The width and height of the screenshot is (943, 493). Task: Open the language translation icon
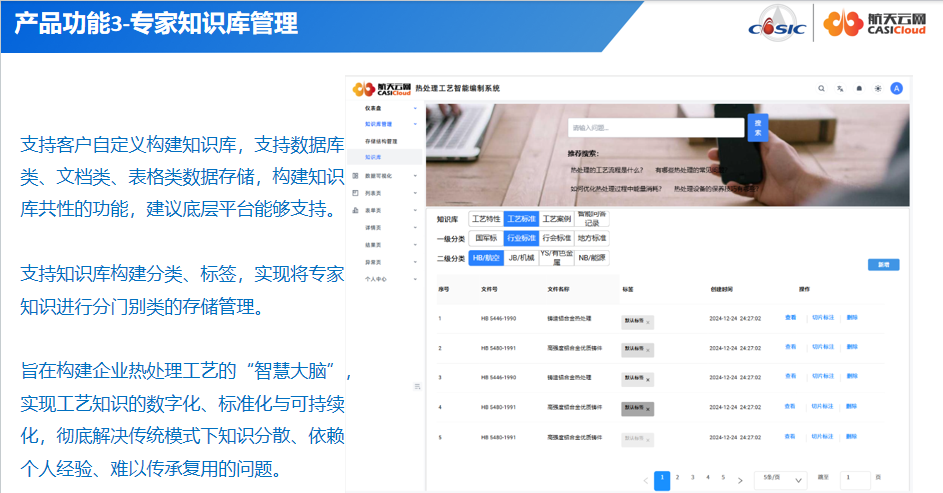tap(841, 88)
